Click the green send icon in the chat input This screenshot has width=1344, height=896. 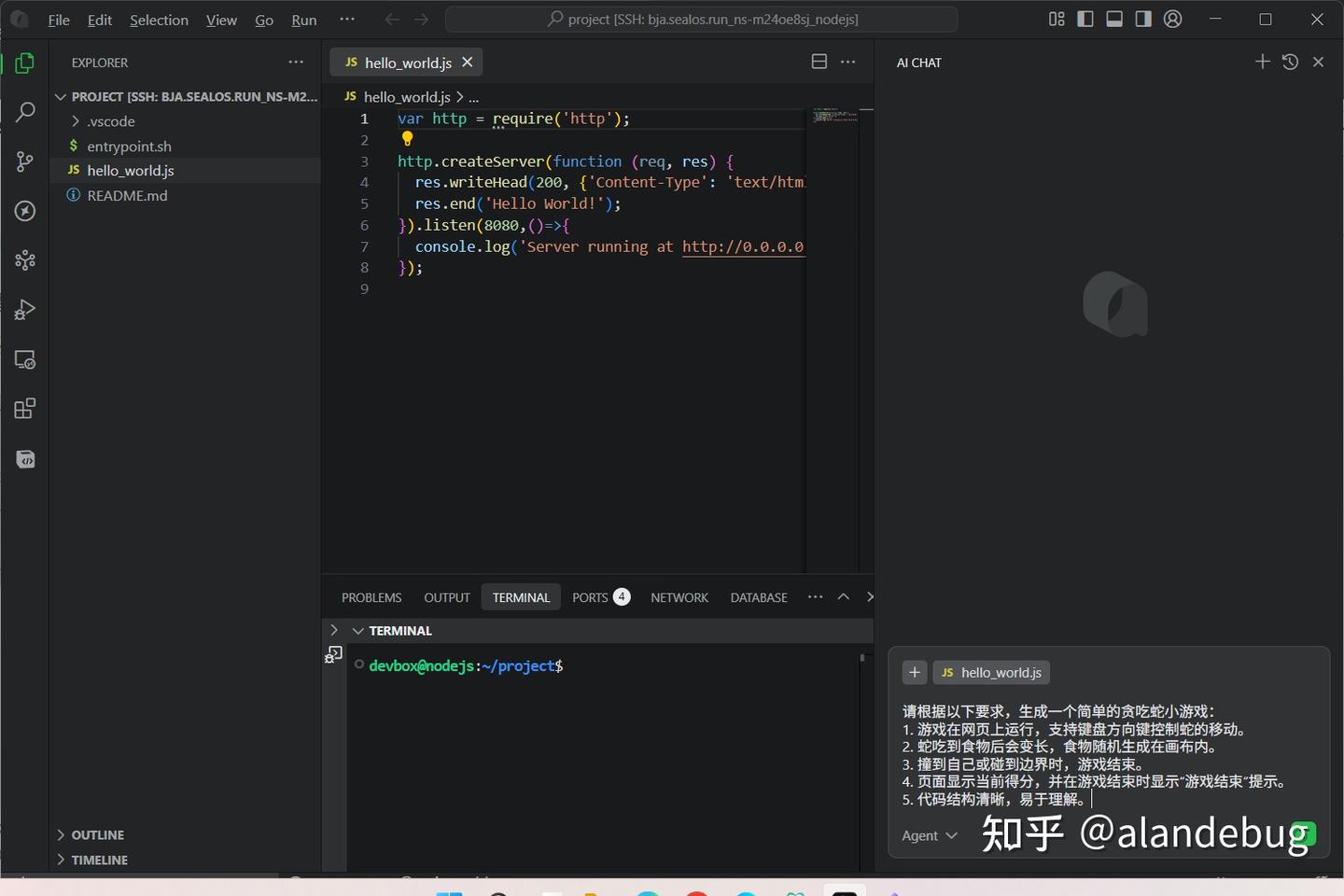click(1306, 835)
